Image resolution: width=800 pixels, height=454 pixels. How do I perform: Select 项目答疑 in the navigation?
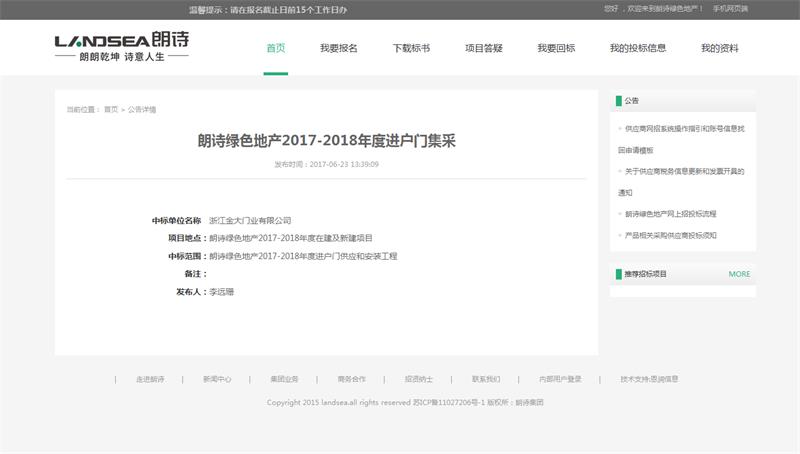[x=484, y=48]
